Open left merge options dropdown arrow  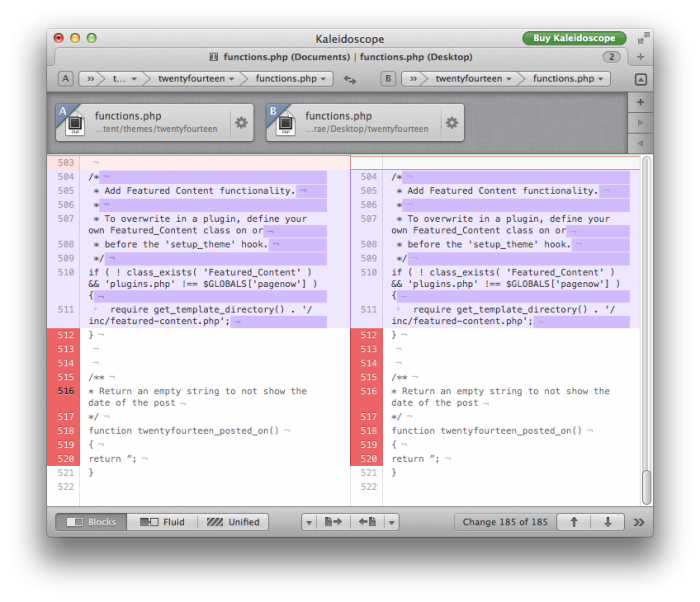[309, 522]
